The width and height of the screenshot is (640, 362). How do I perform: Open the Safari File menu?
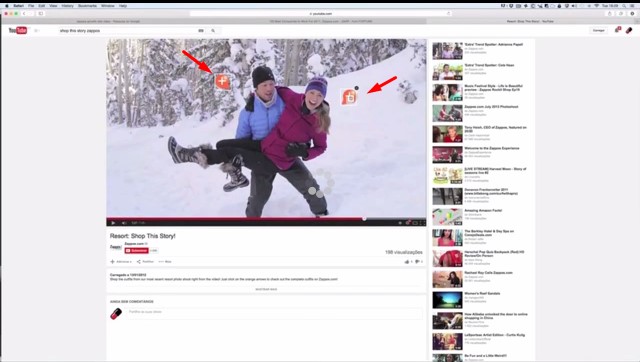pos(31,6)
